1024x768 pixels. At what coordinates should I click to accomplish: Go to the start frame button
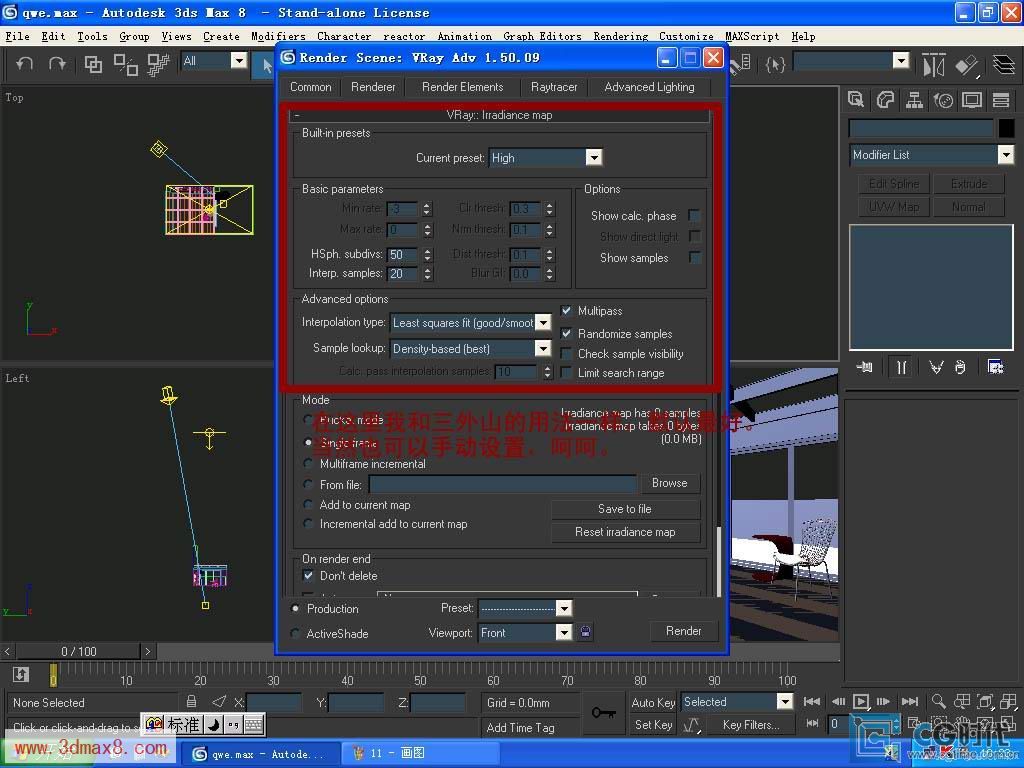(812, 702)
